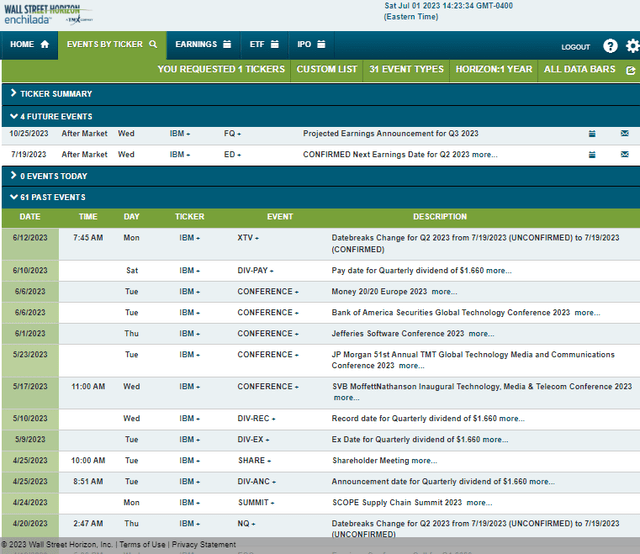Sort by the Description column header
The width and height of the screenshot is (640, 554).
440,217
